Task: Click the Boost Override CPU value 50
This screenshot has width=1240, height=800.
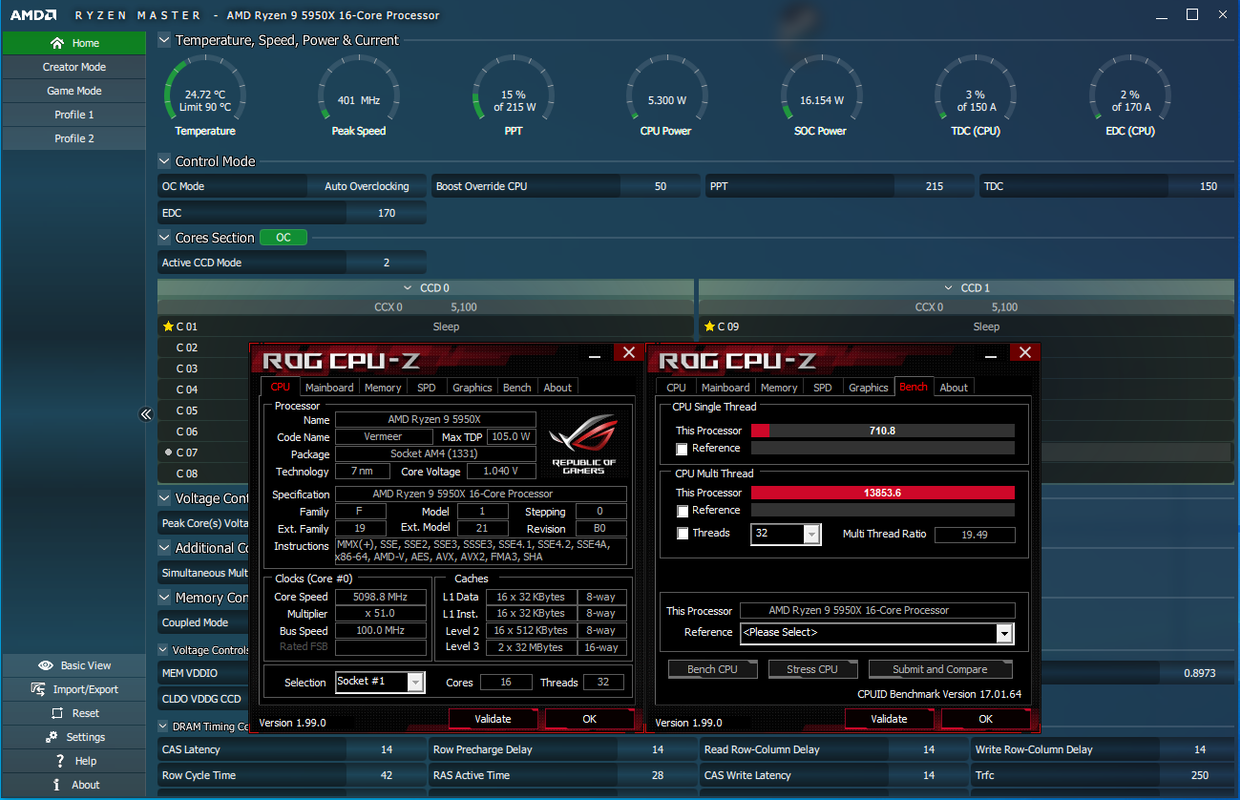Action: click(661, 186)
